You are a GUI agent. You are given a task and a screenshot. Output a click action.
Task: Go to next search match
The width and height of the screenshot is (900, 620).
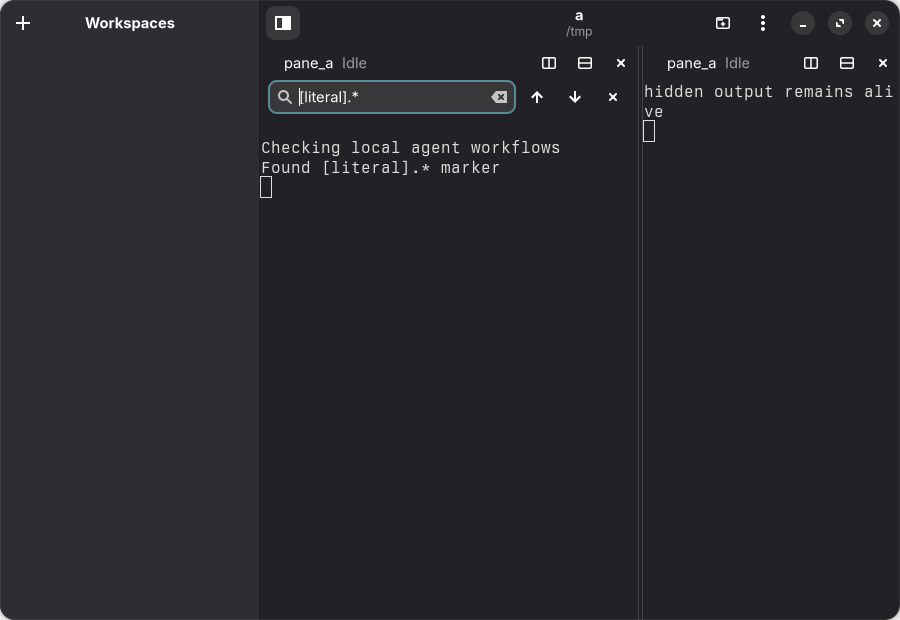575,97
